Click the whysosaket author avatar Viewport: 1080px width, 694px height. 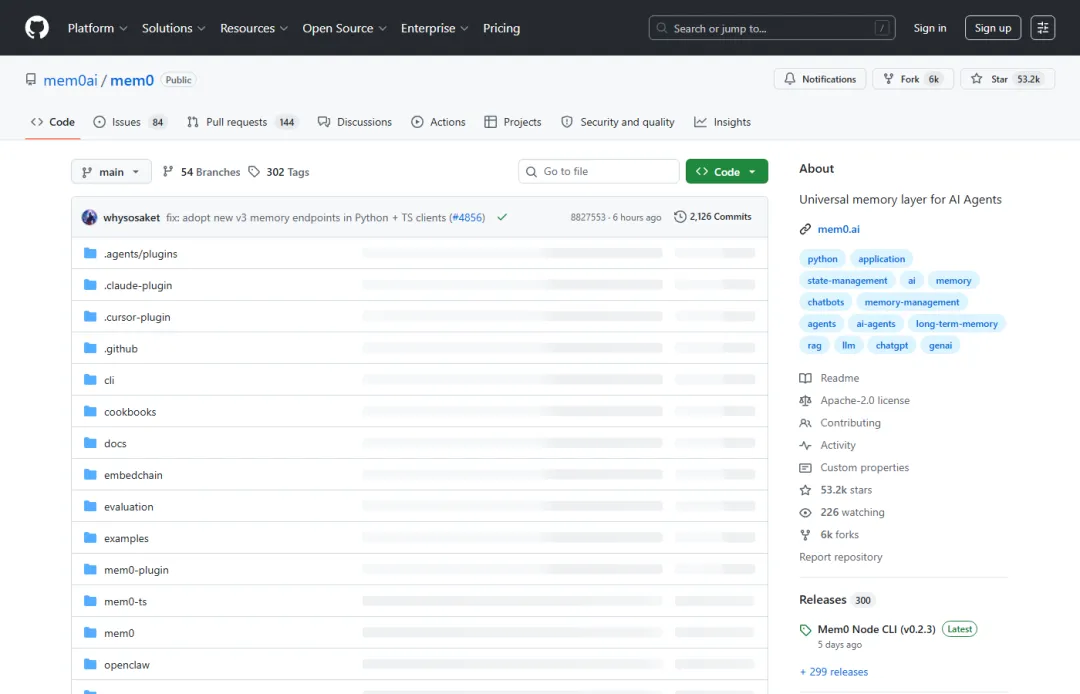90,217
